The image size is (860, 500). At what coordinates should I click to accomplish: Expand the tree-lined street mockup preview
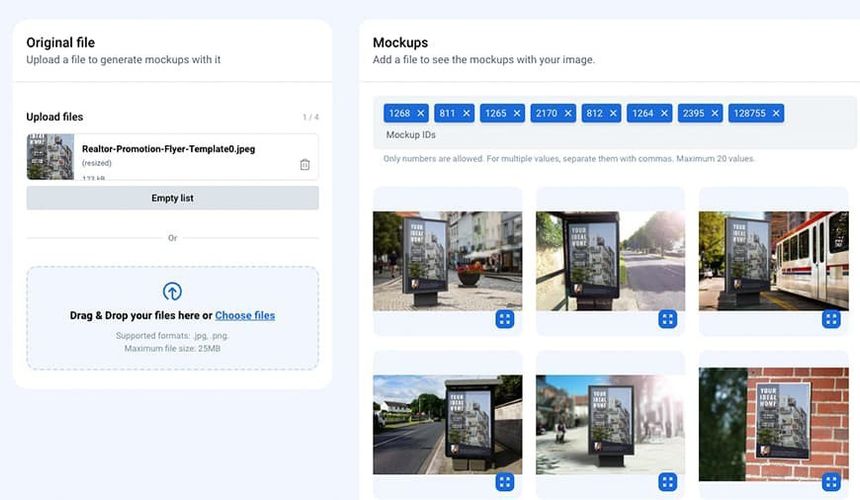click(x=668, y=319)
